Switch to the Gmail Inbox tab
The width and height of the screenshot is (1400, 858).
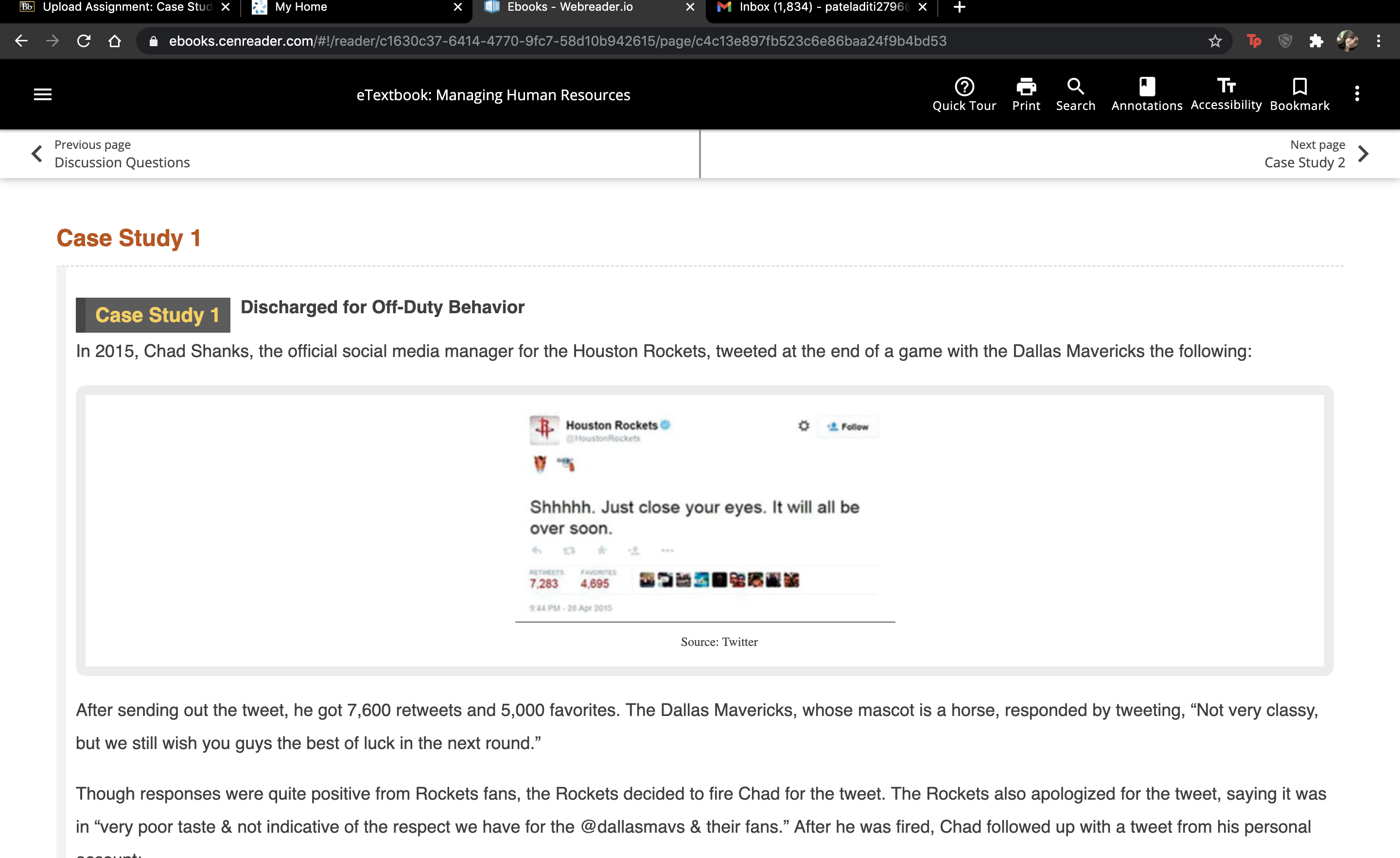tap(821, 7)
